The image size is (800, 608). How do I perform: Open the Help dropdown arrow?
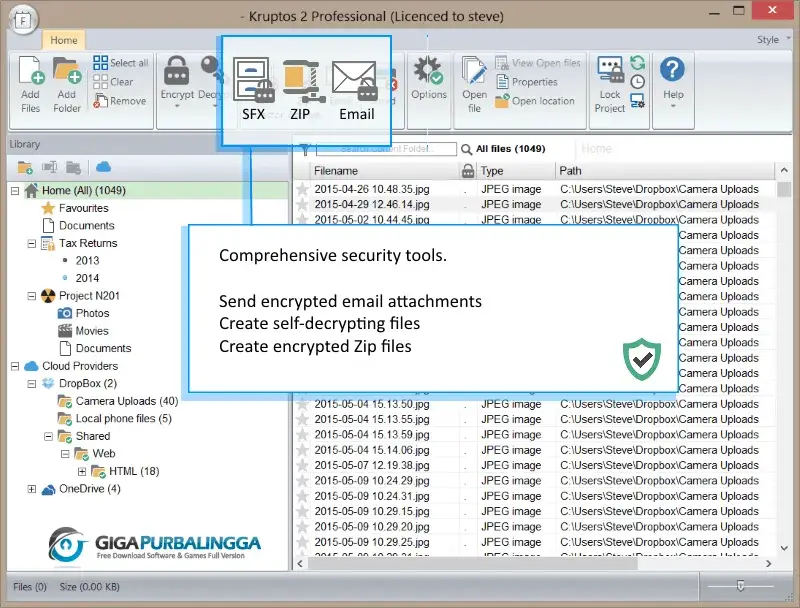pos(673,106)
